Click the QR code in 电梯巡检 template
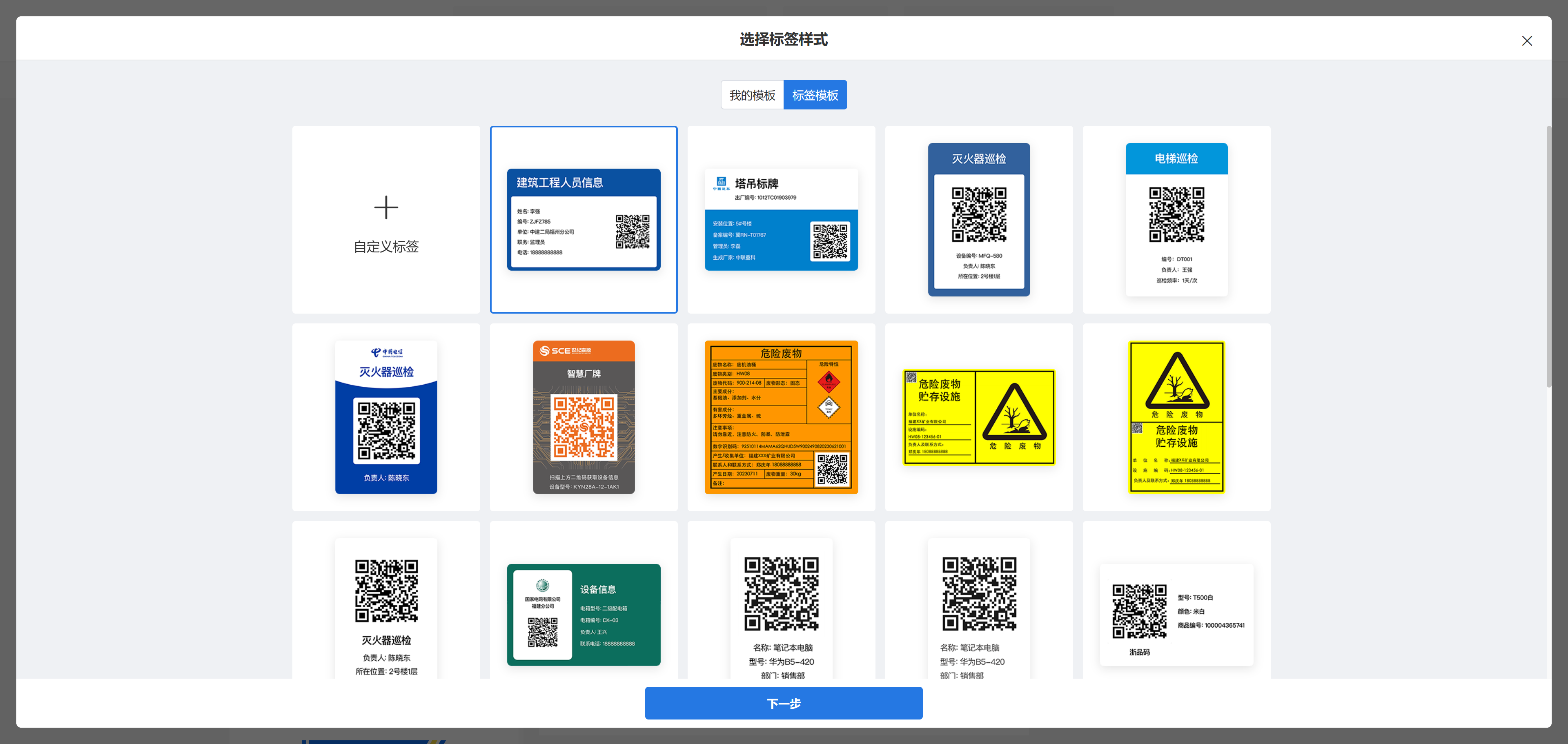 tap(1176, 214)
